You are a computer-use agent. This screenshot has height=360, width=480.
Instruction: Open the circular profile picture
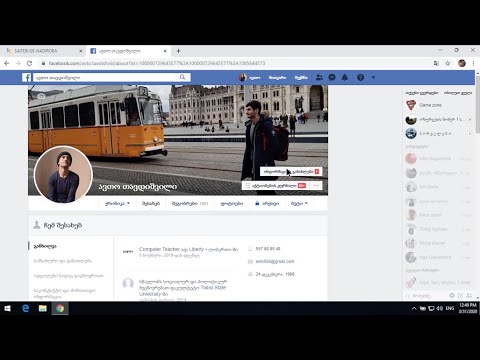(x=63, y=174)
